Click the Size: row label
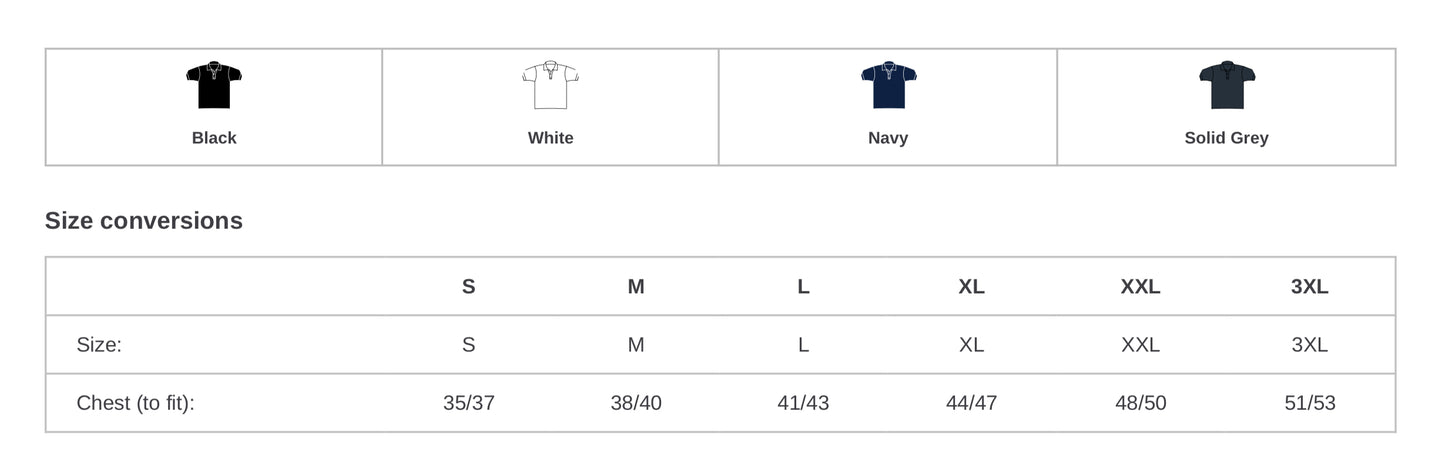The image size is (1445, 462). (x=99, y=345)
